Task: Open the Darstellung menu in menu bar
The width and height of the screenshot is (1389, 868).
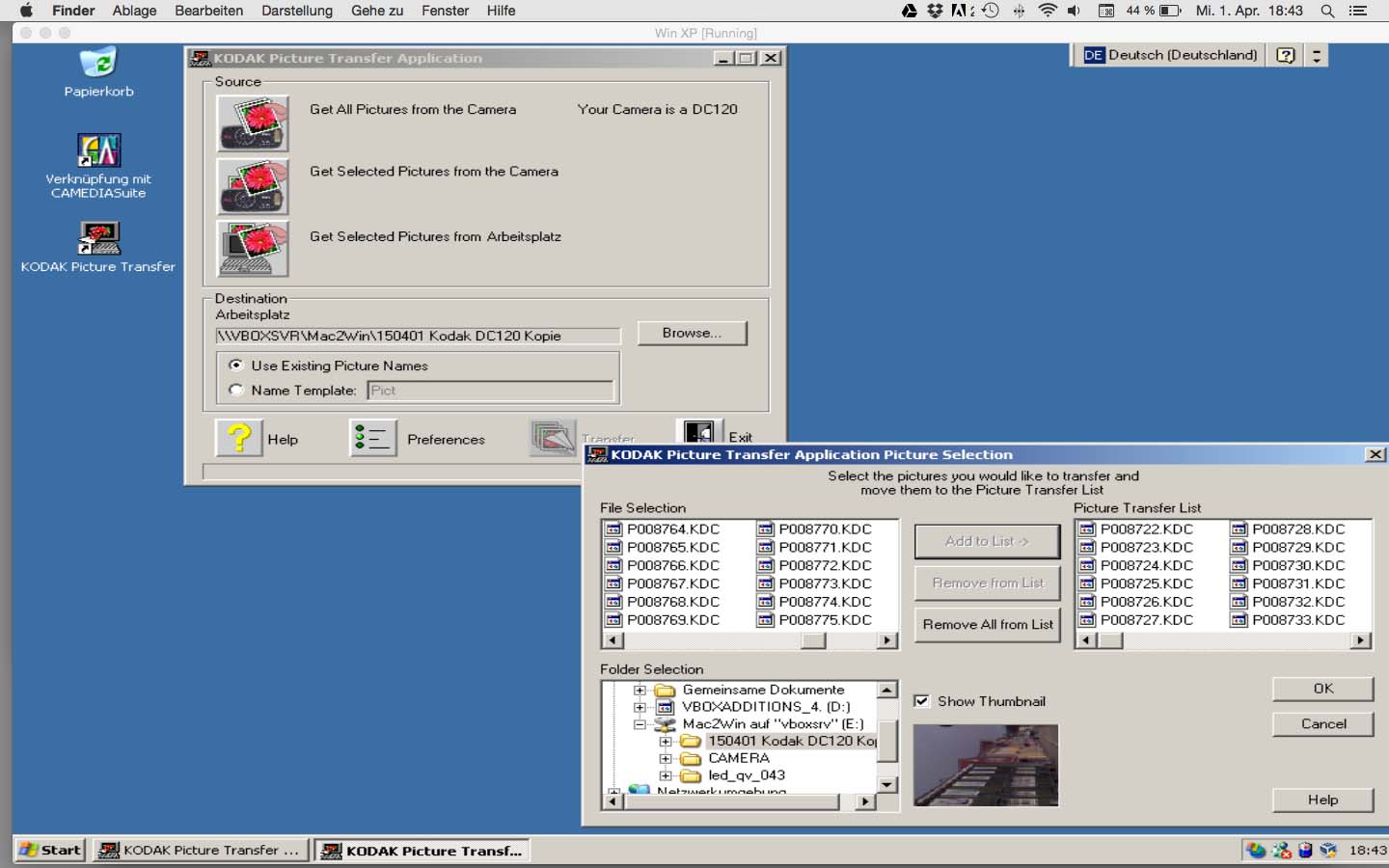Action: 296,11
